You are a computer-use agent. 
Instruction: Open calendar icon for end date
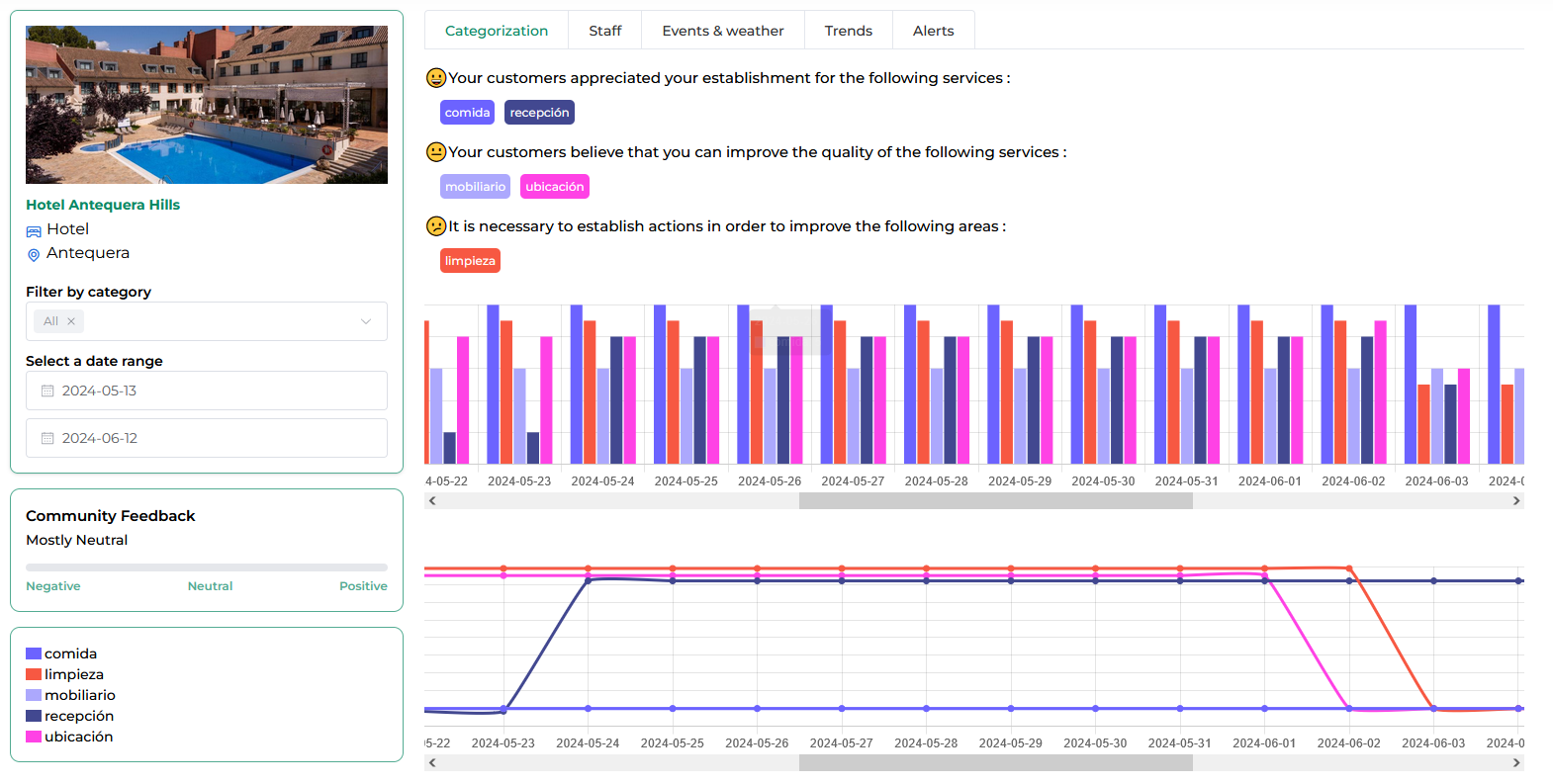pos(47,438)
